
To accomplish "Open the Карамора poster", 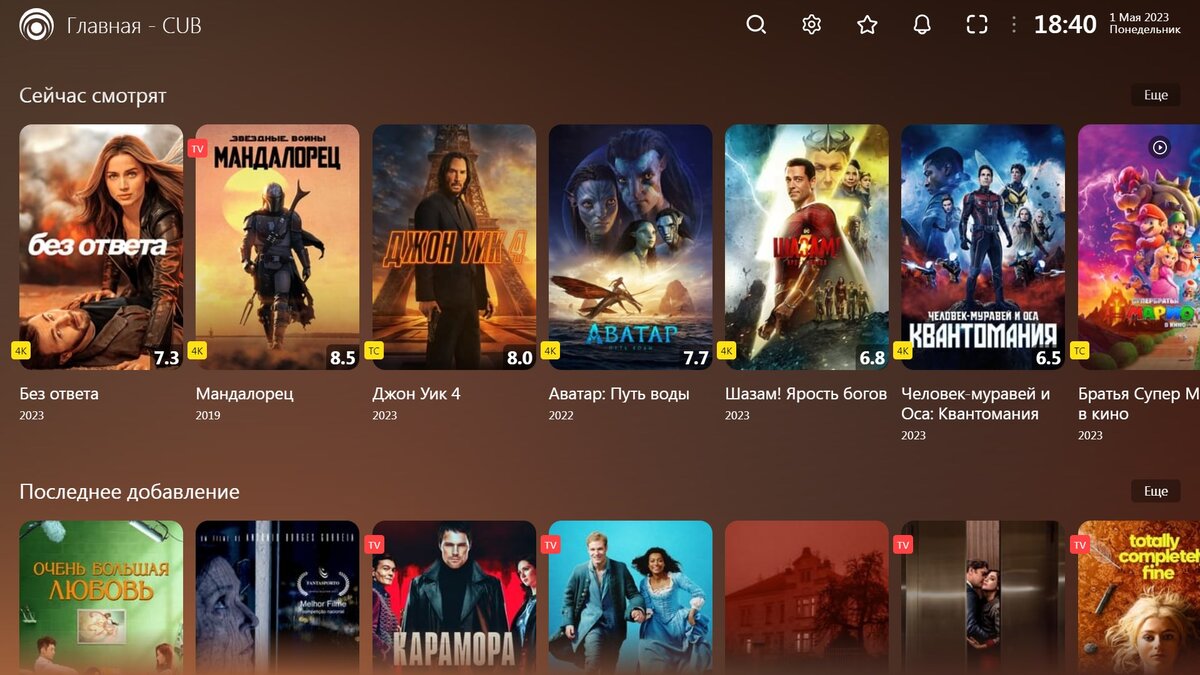I will [454, 597].
